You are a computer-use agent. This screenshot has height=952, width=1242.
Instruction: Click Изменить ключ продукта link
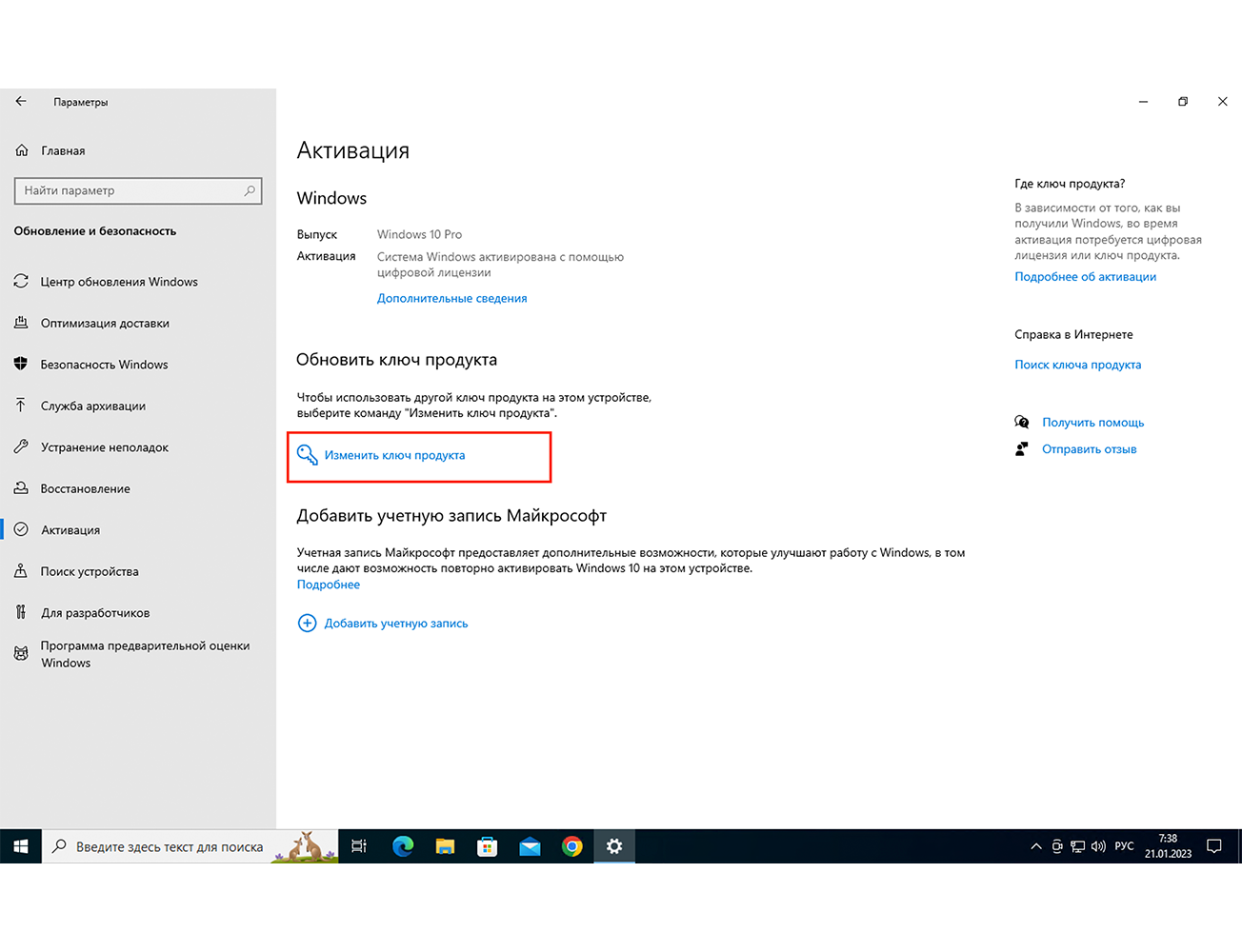point(394,455)
